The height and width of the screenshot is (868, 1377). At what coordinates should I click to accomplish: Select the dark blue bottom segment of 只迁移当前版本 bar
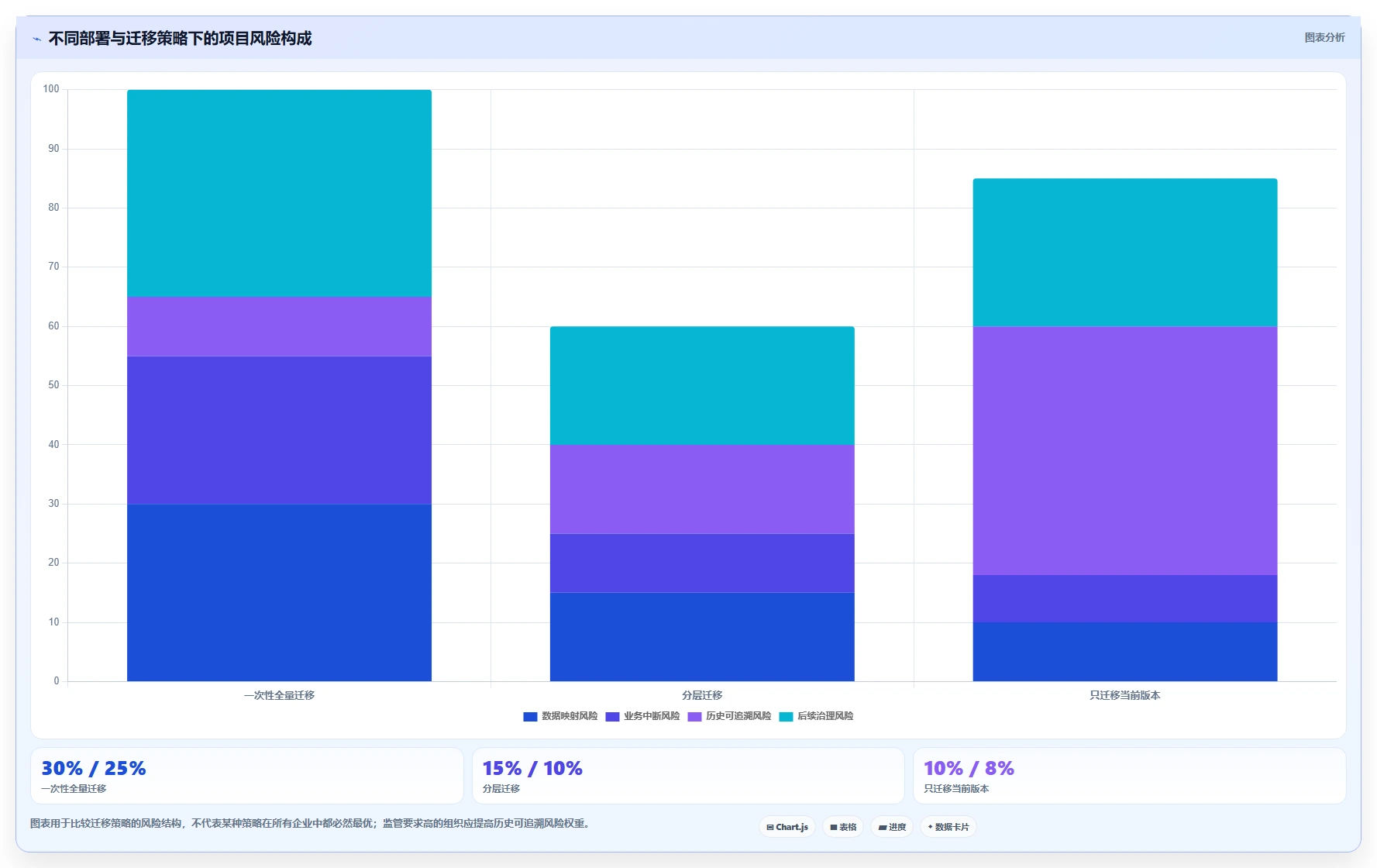pos(1125,652)
